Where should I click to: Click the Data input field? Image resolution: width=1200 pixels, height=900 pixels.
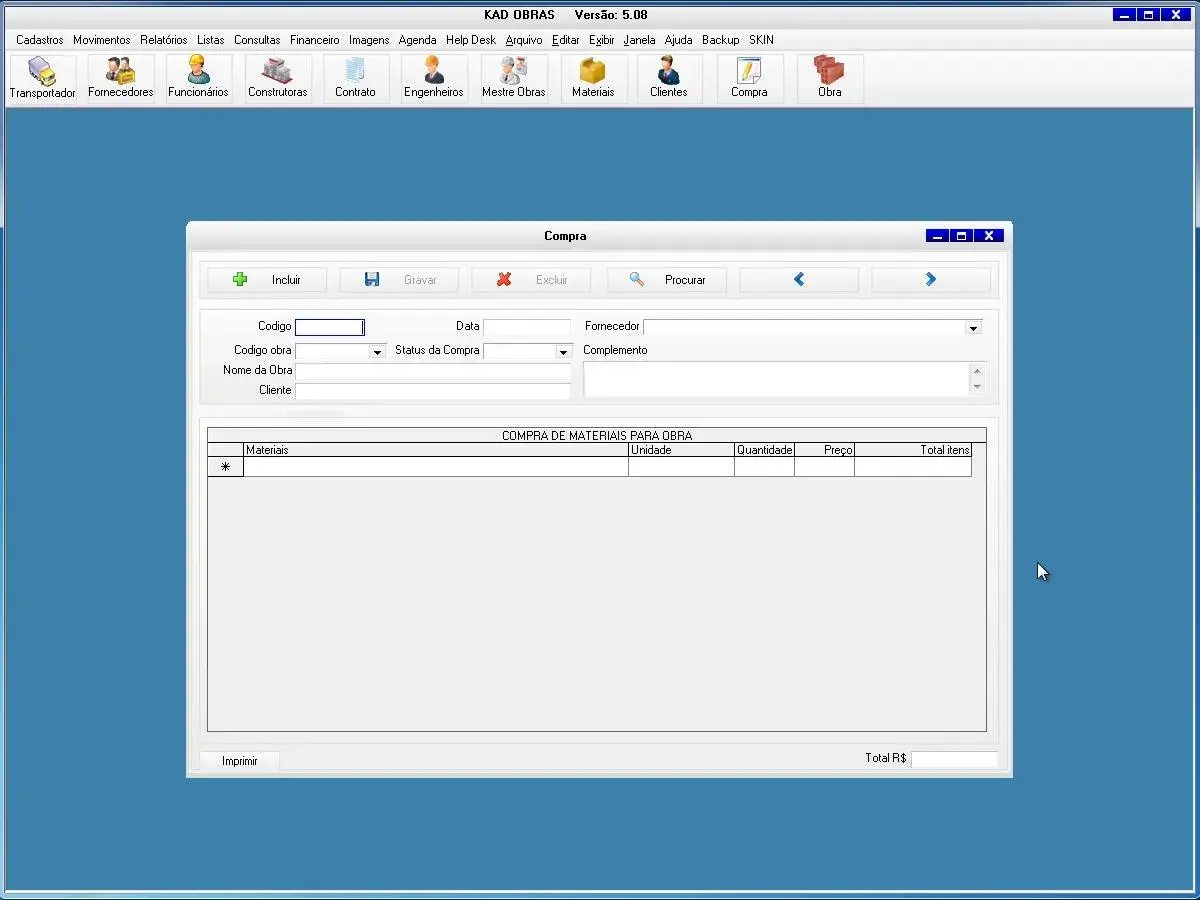526,327
